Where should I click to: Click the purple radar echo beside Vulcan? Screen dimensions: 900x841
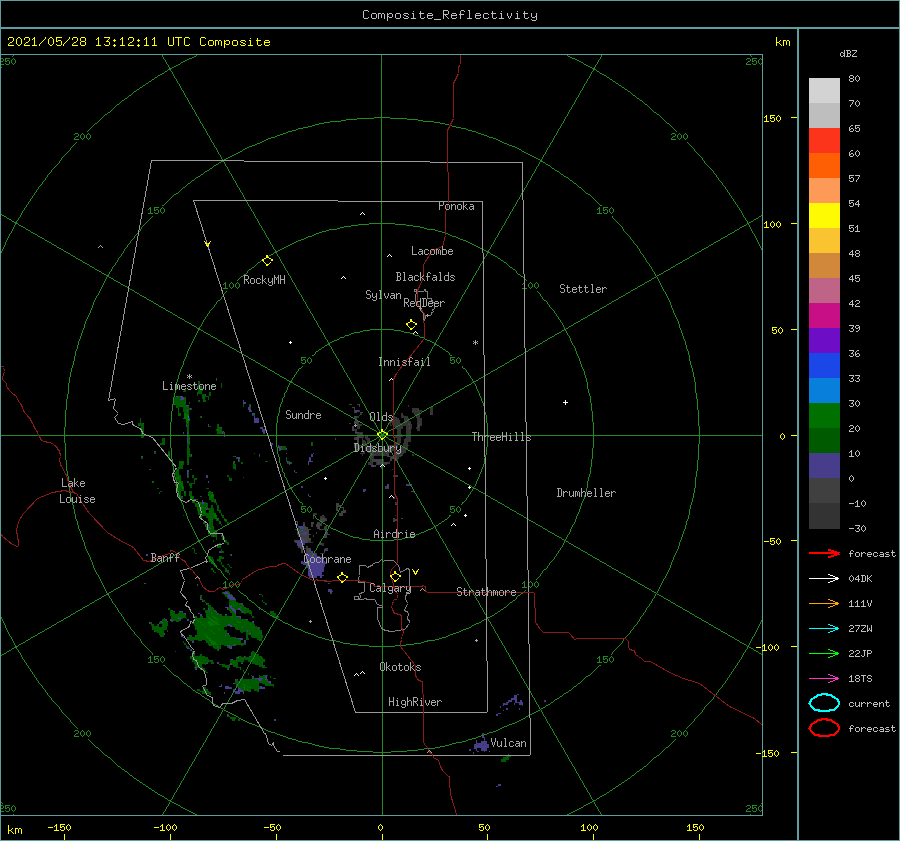click(x=481, y=745)
